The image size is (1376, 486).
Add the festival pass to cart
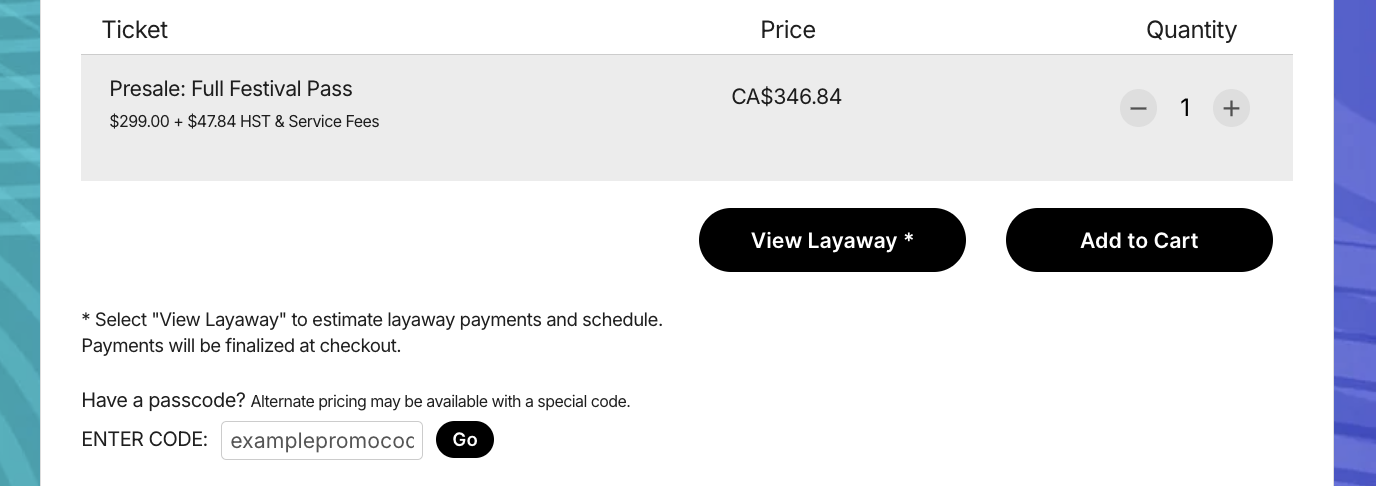point(1139,240)
